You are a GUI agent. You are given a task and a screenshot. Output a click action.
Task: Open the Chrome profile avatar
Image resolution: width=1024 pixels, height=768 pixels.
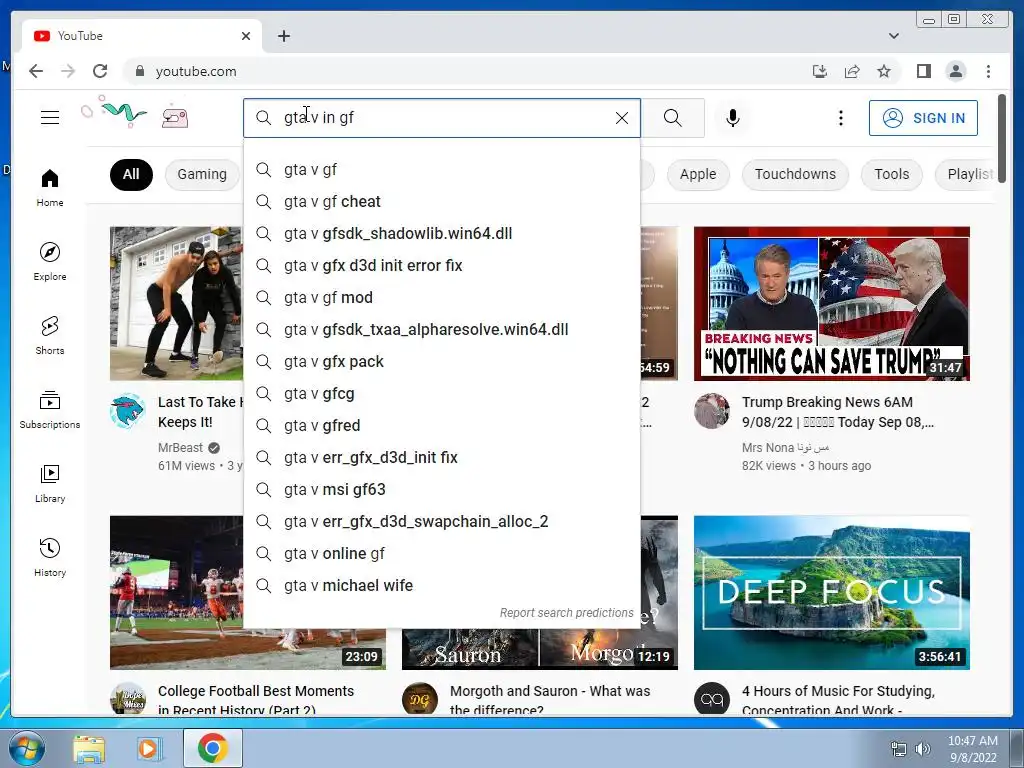tap(955, 71)
